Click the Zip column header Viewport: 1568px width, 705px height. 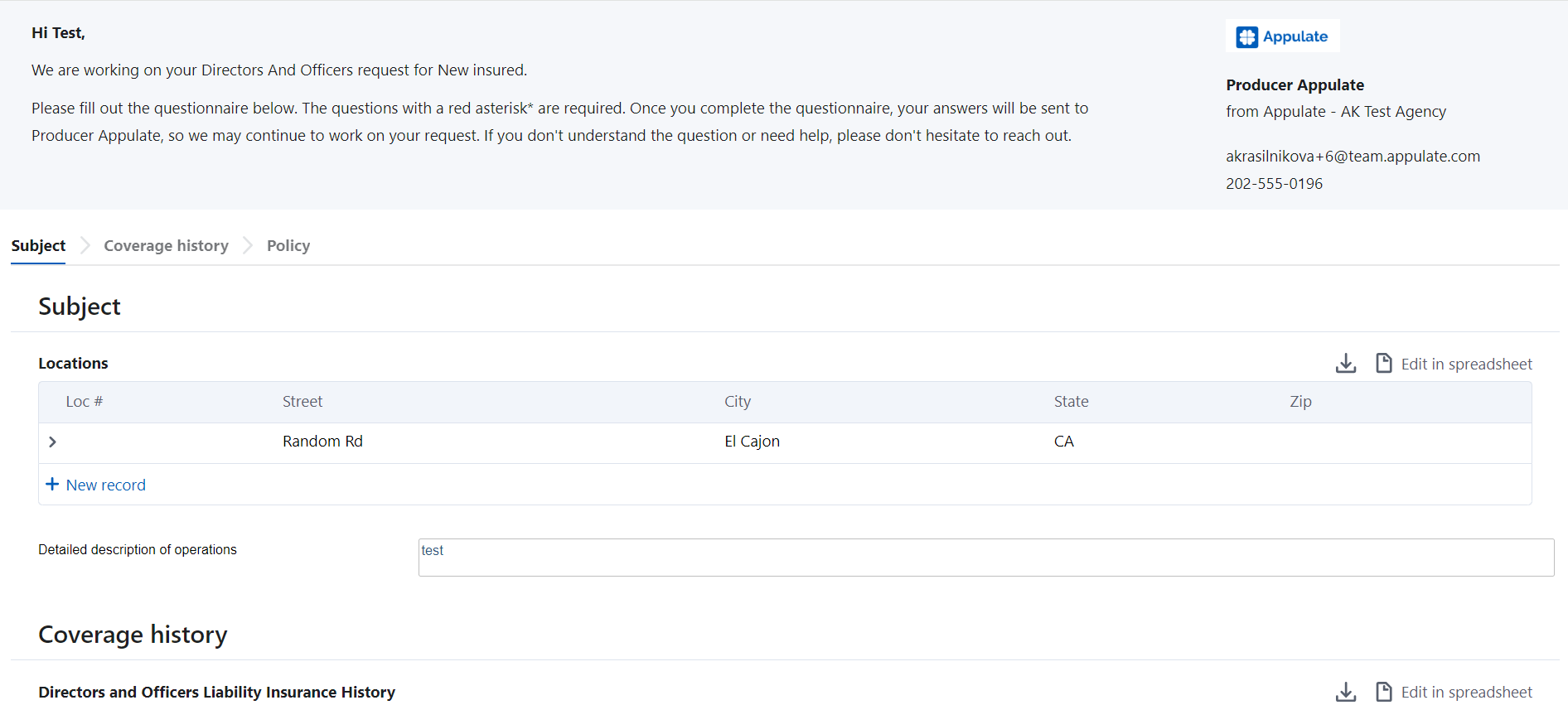tap(1299, 402)
